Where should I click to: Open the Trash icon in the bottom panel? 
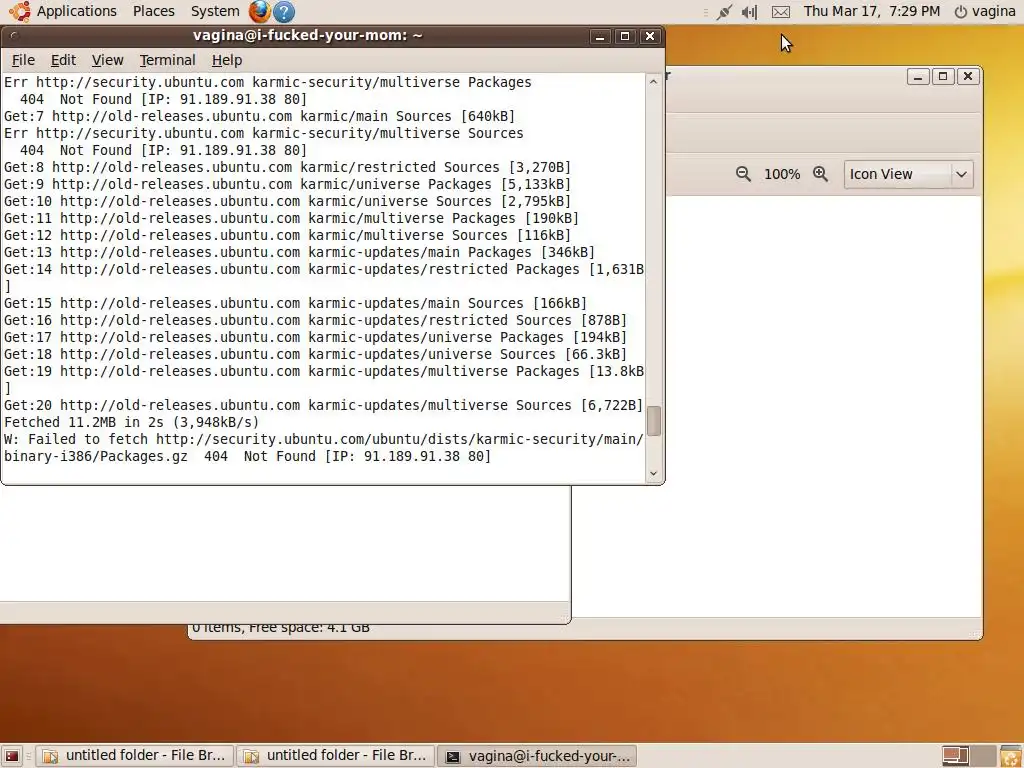coord(1011,756)
